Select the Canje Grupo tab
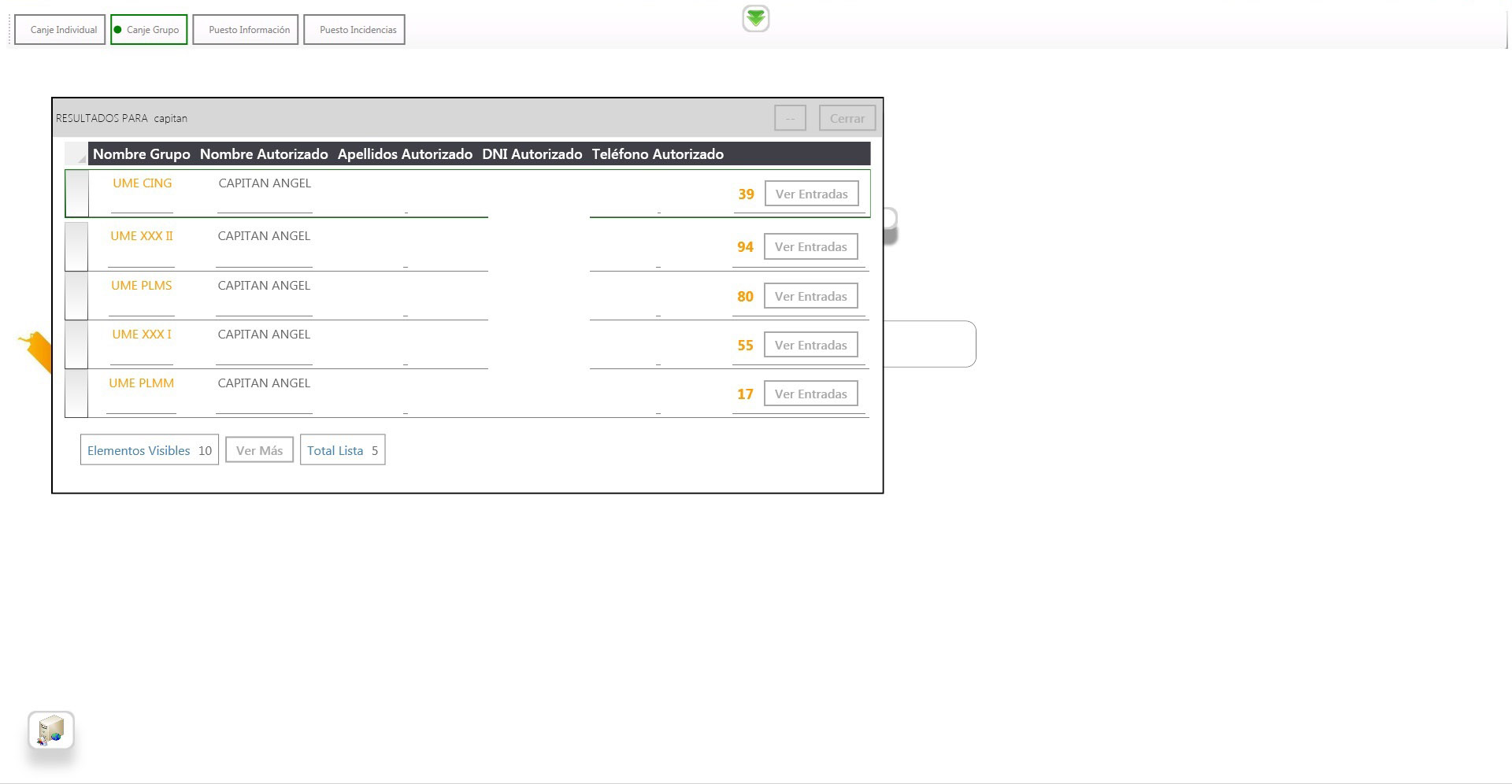1512x784 pixels. [x=149, y=30]
